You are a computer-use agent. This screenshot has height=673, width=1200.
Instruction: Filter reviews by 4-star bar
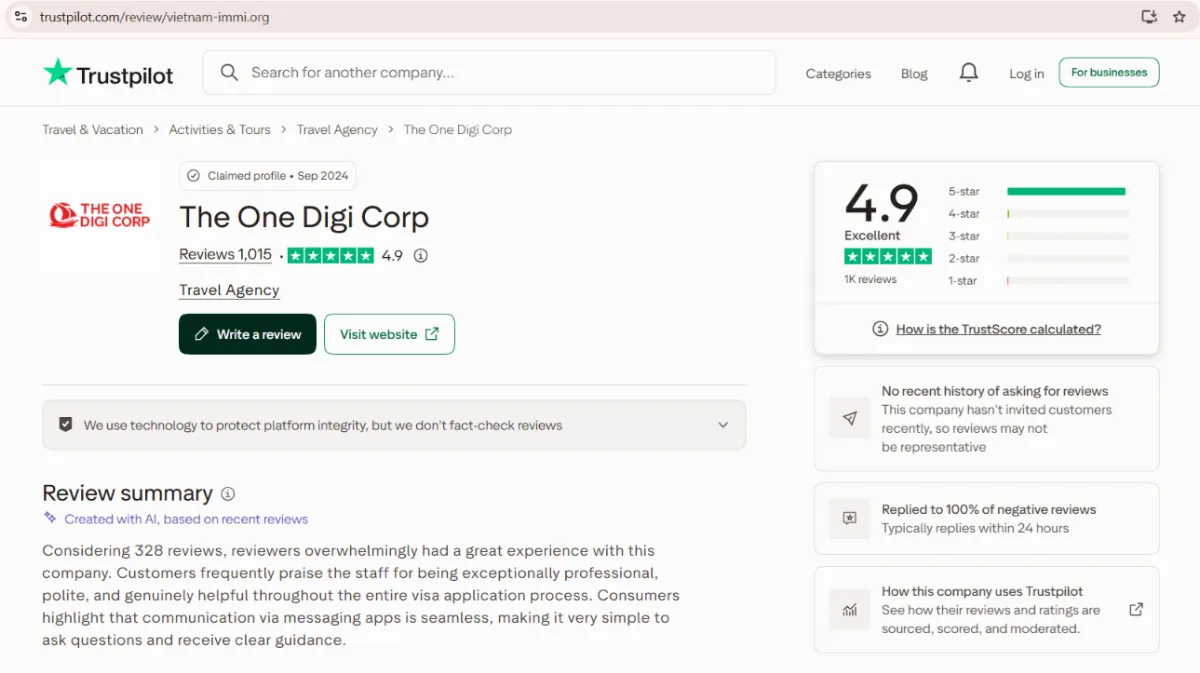tap(1038, 214)
